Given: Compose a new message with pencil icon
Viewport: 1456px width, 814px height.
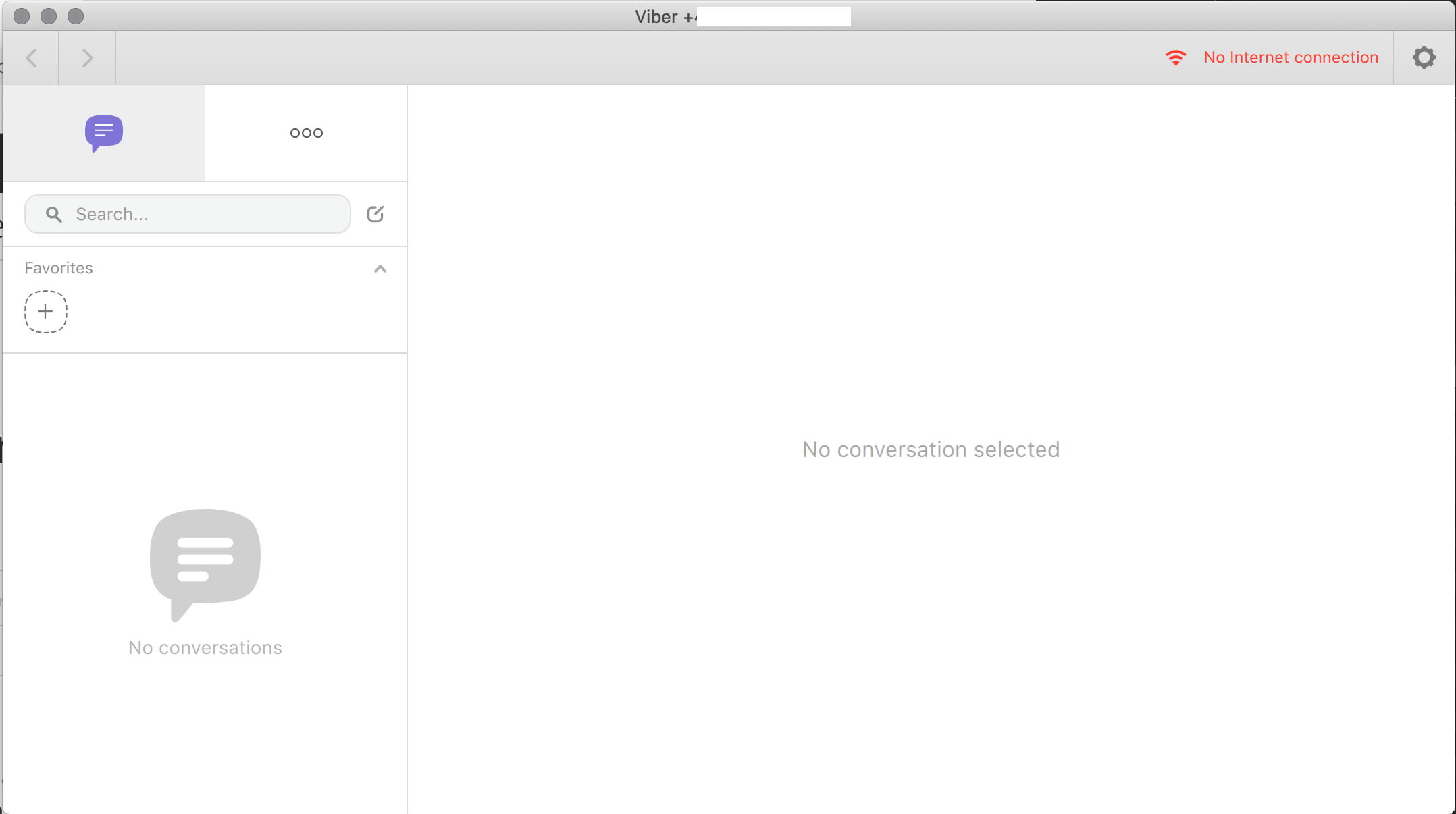Looking at the screenshot, I should (375, 214).
